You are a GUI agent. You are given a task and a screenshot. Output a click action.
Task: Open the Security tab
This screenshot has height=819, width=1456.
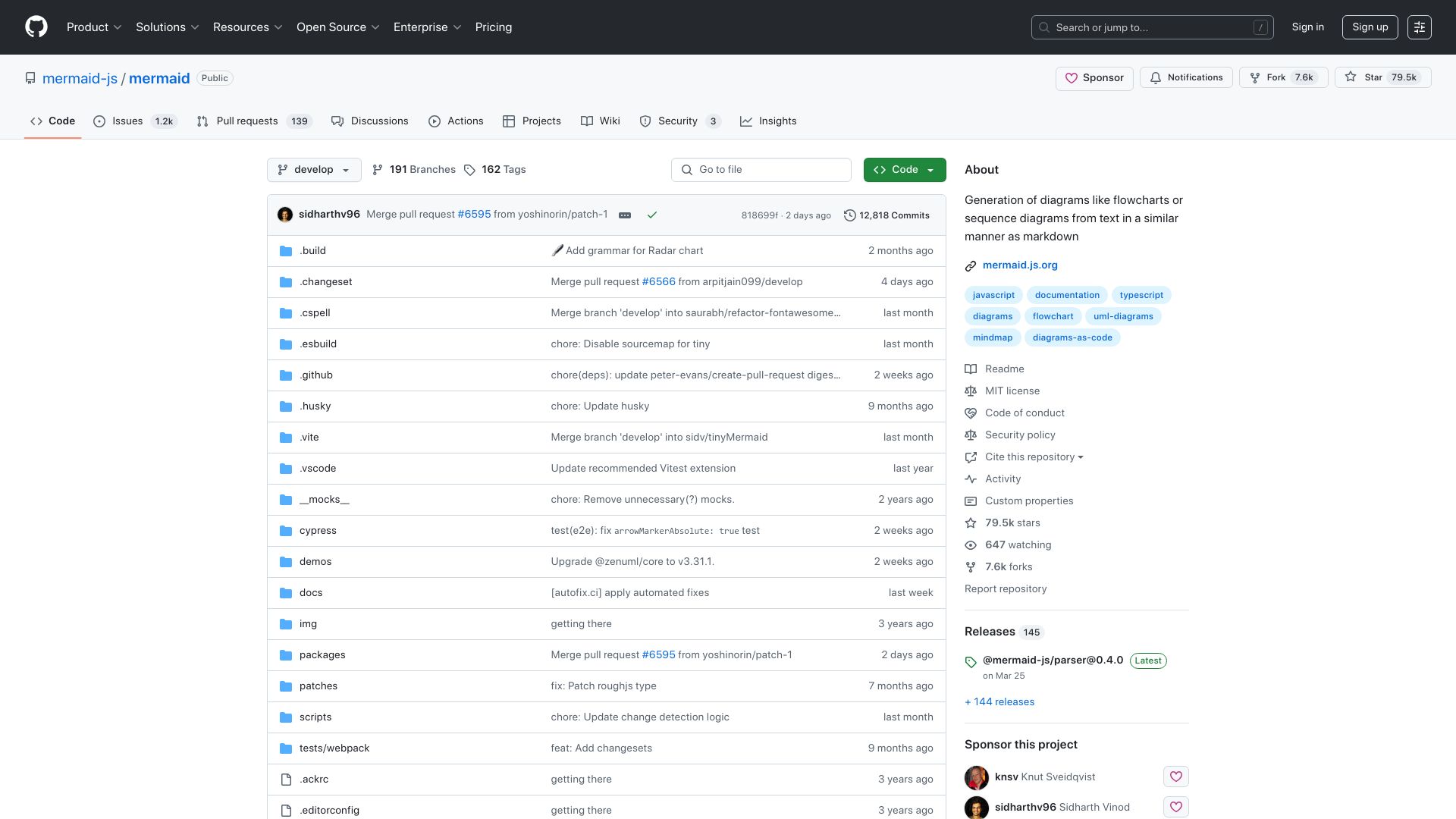(x=679, y=121)
